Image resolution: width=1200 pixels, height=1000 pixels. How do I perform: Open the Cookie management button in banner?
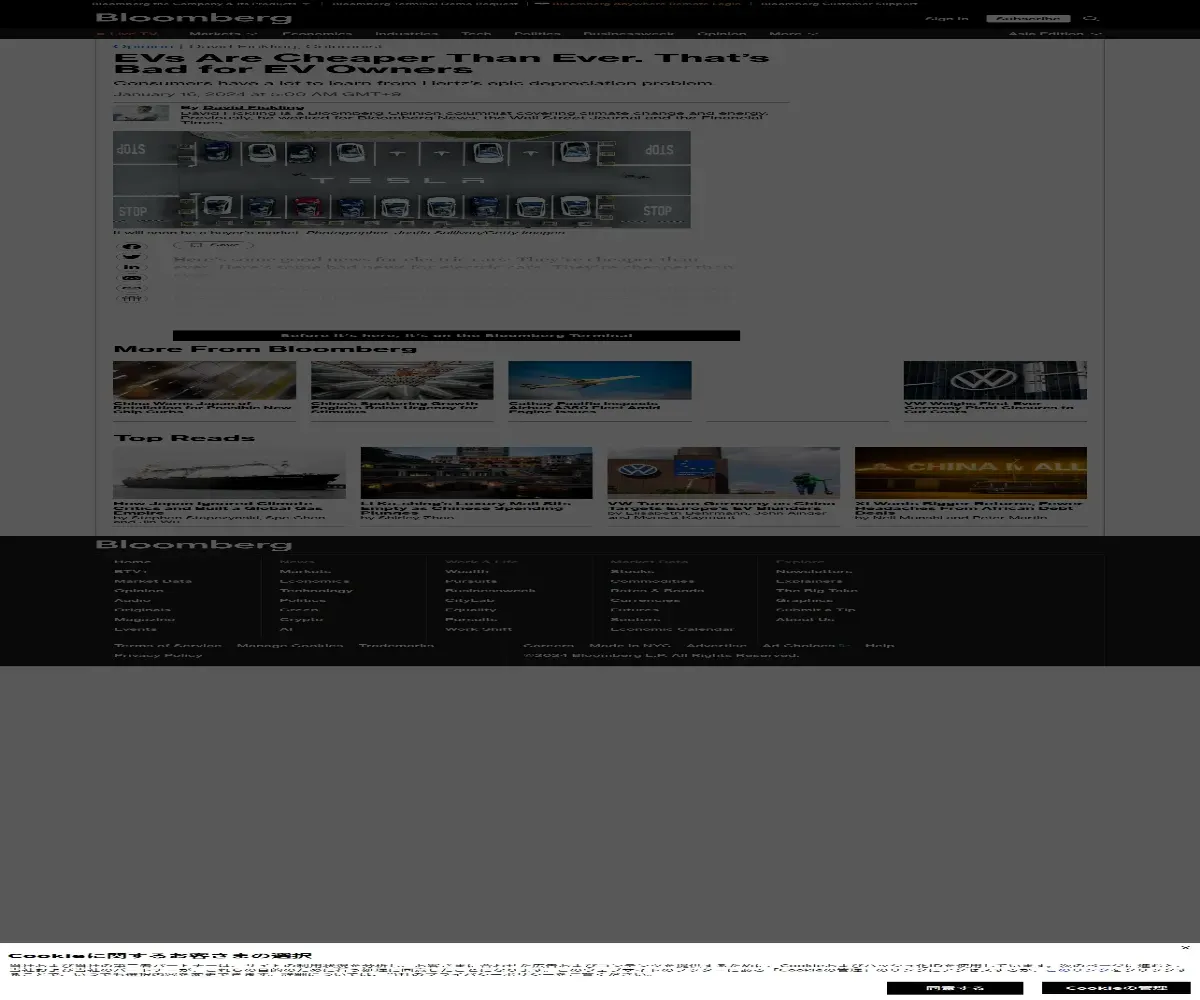point(1116,988)
